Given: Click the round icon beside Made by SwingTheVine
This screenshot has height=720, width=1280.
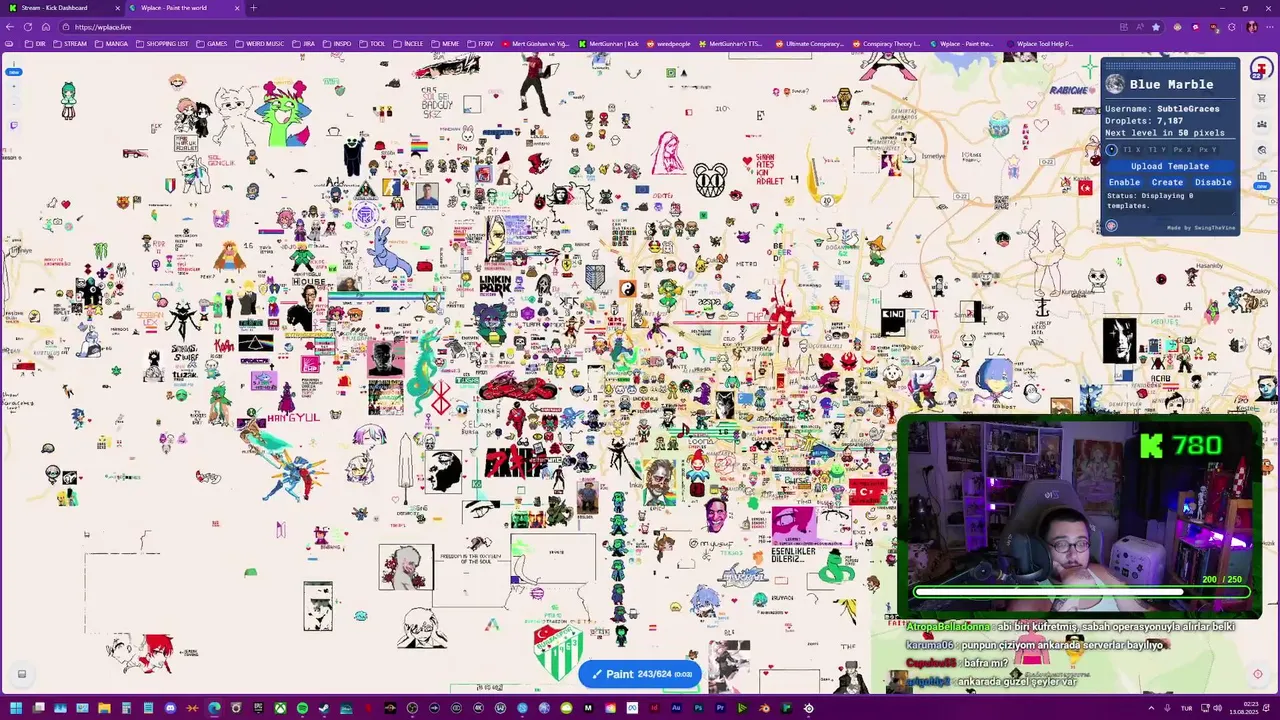Looking at the screenshot, I should [1111, 225].
